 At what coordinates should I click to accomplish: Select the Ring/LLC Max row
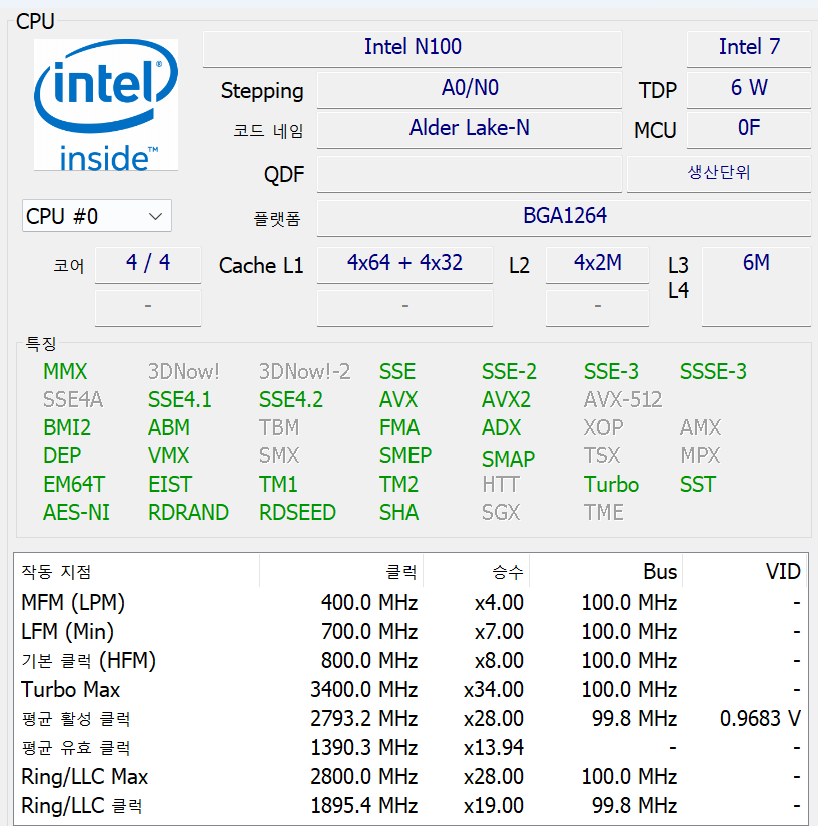[410, 776]
